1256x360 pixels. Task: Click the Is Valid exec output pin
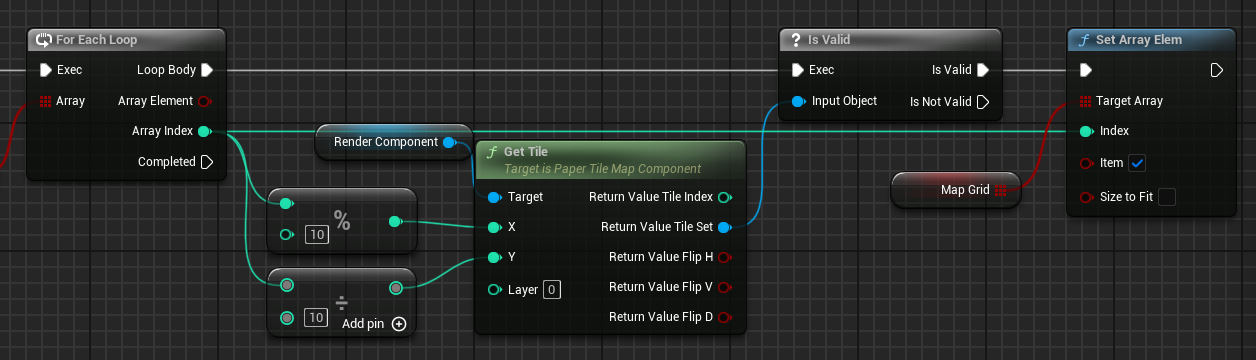(983, 70)
